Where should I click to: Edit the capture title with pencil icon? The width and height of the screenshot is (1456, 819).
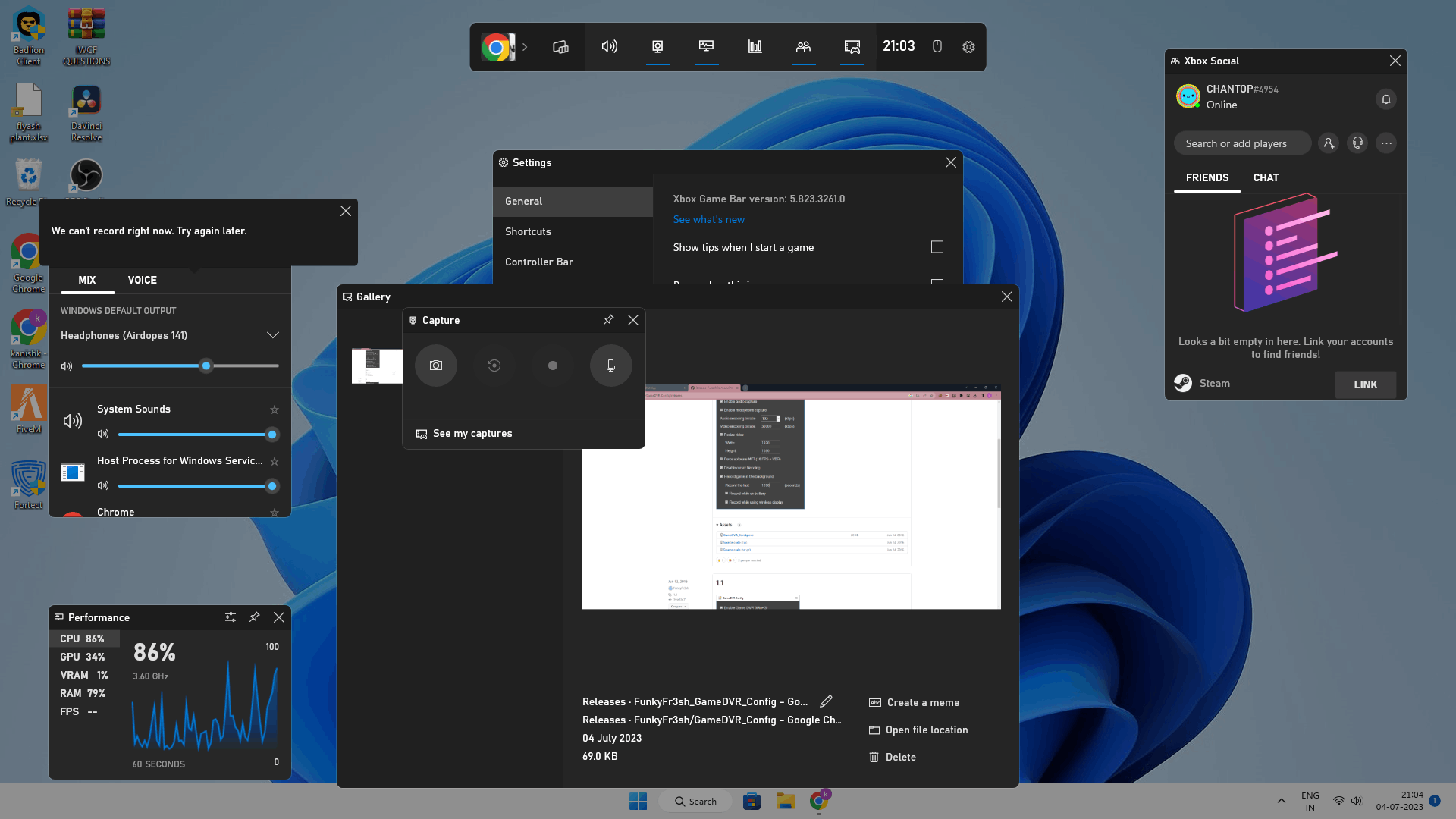(x=827, y=701)
